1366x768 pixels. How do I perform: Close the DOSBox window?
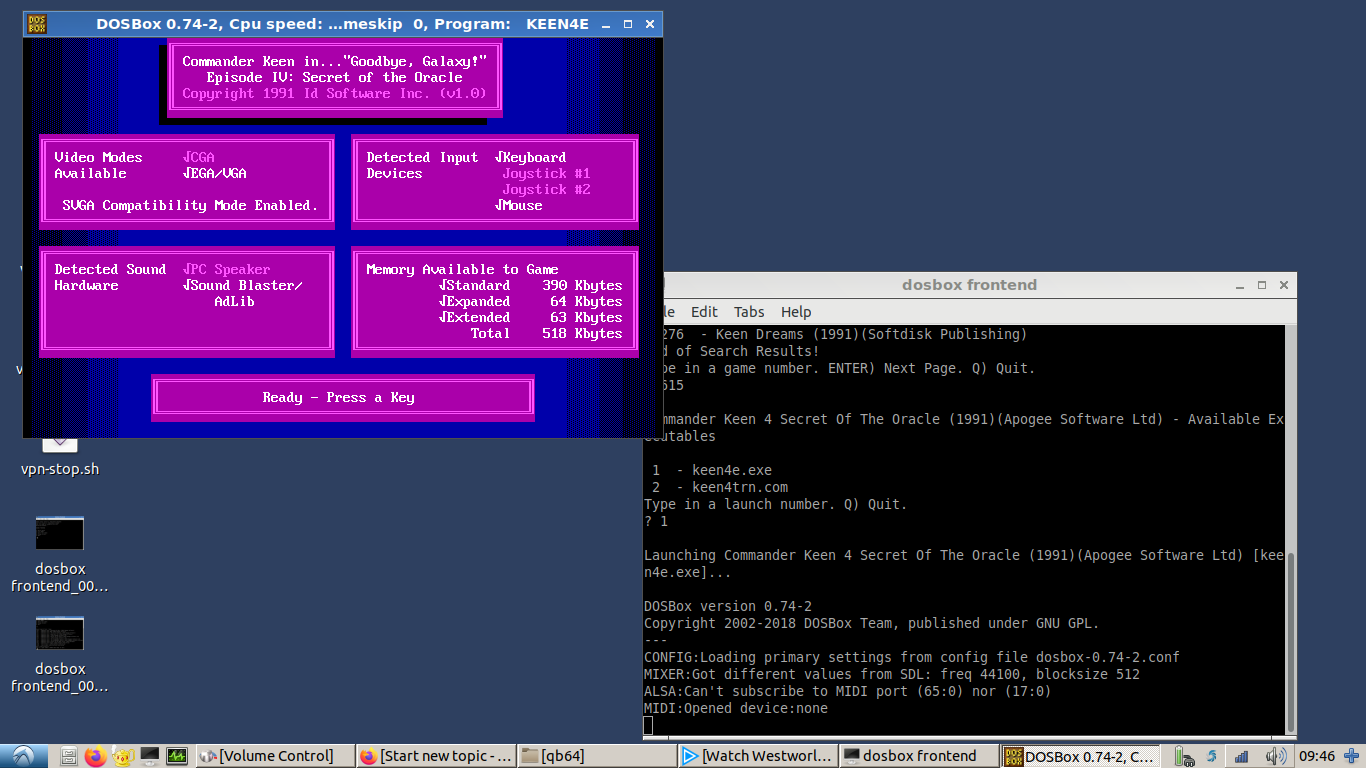[650, 24]
